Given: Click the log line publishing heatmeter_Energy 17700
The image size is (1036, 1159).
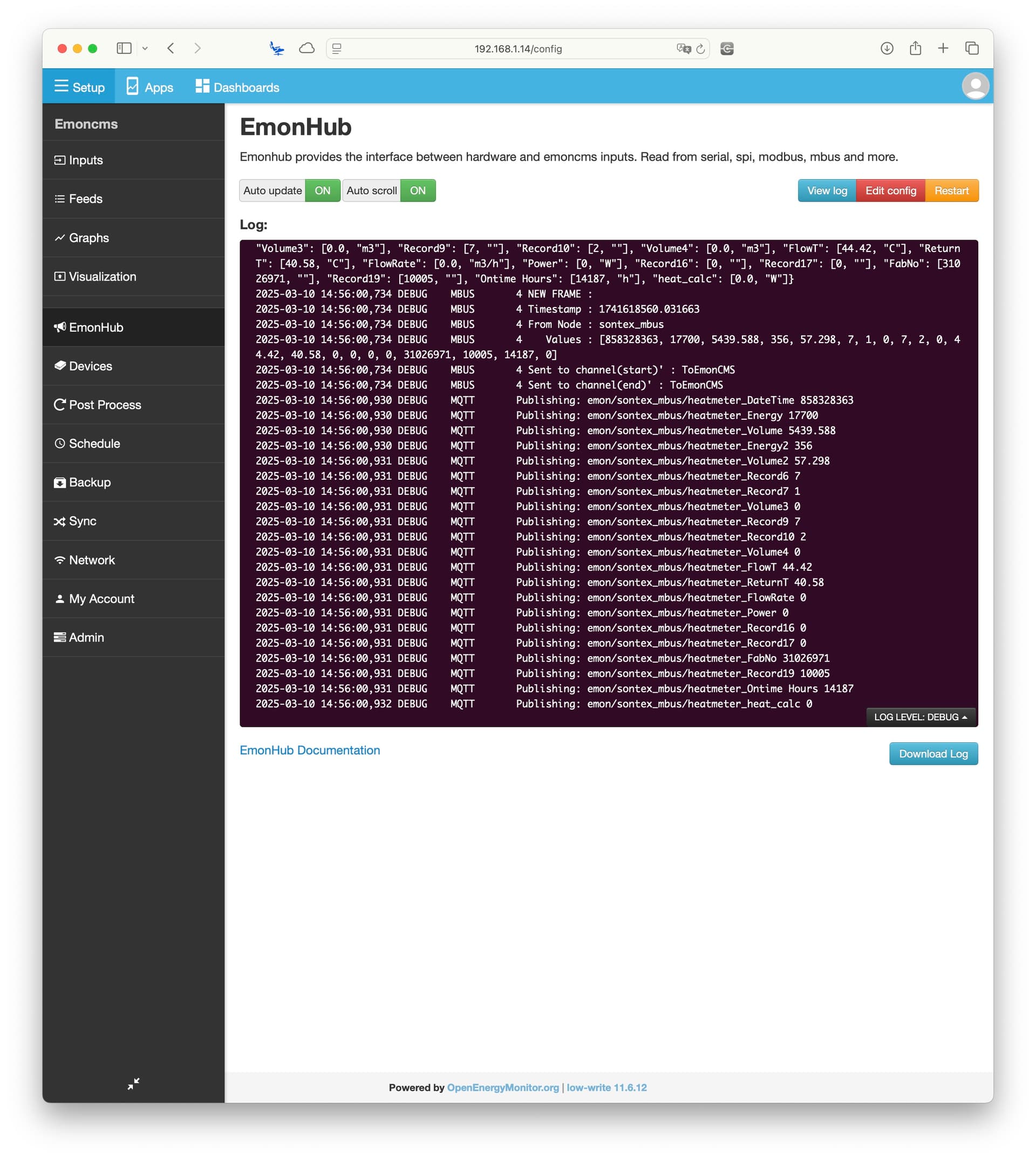Looking at the screenshot, I should (537, 415).
